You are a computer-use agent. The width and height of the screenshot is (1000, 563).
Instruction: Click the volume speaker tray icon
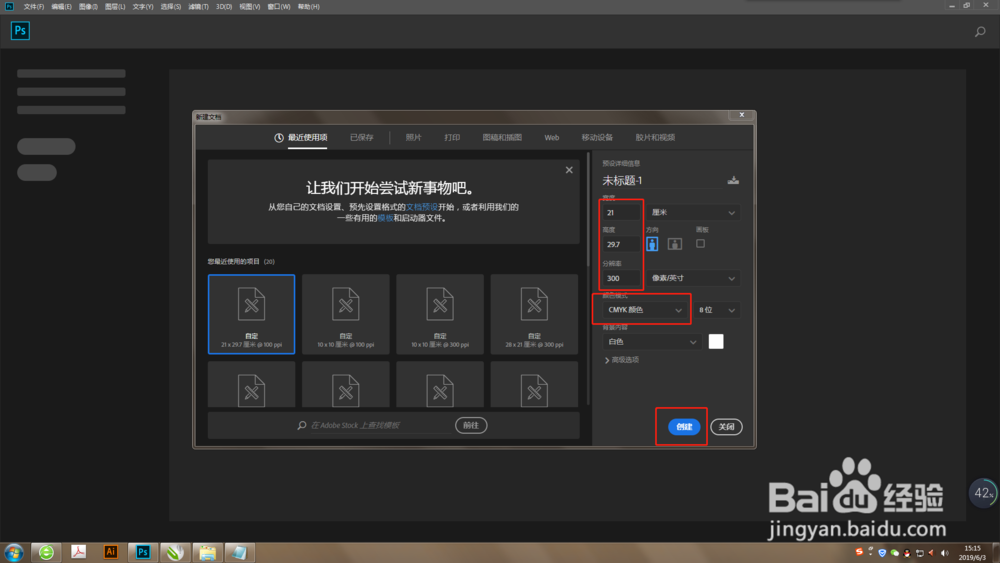[x=945, y=553]
